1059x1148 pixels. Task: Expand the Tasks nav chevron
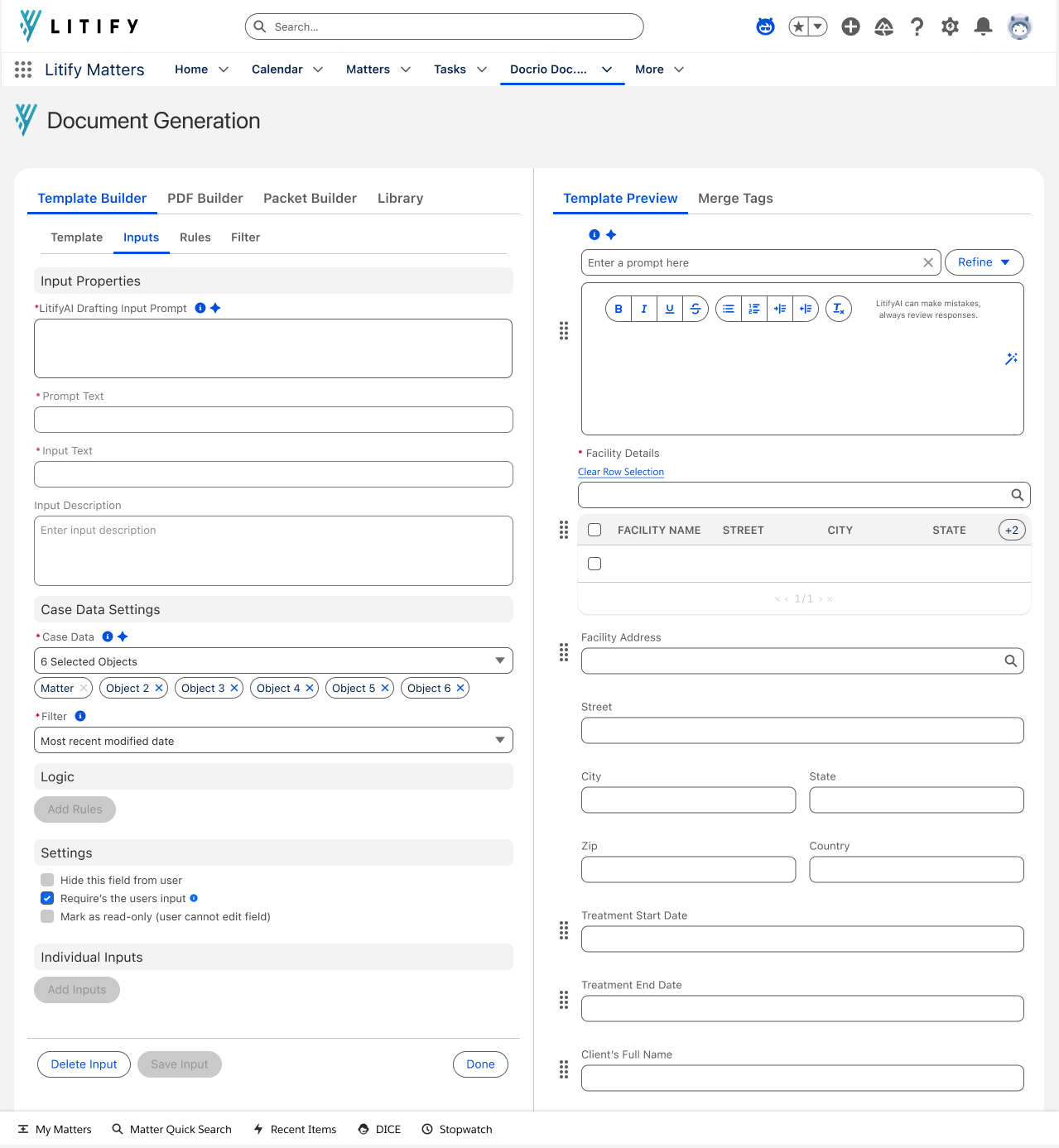(482, 70)
